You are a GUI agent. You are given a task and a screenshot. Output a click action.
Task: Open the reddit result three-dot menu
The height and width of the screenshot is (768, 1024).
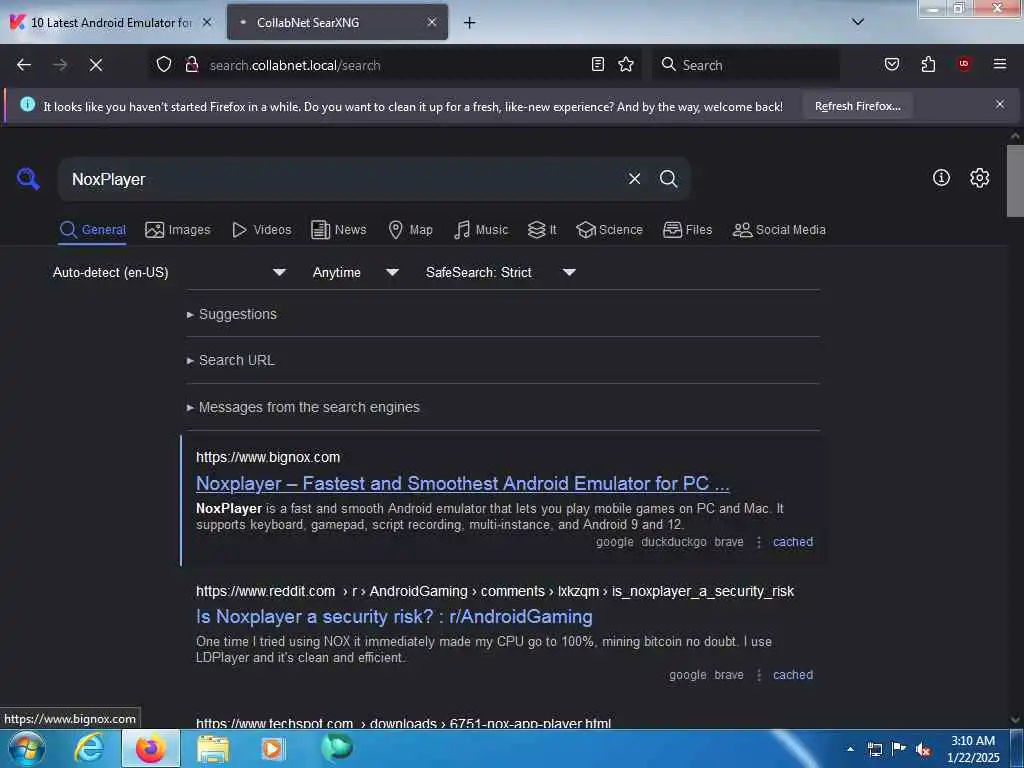click(758, 675)
